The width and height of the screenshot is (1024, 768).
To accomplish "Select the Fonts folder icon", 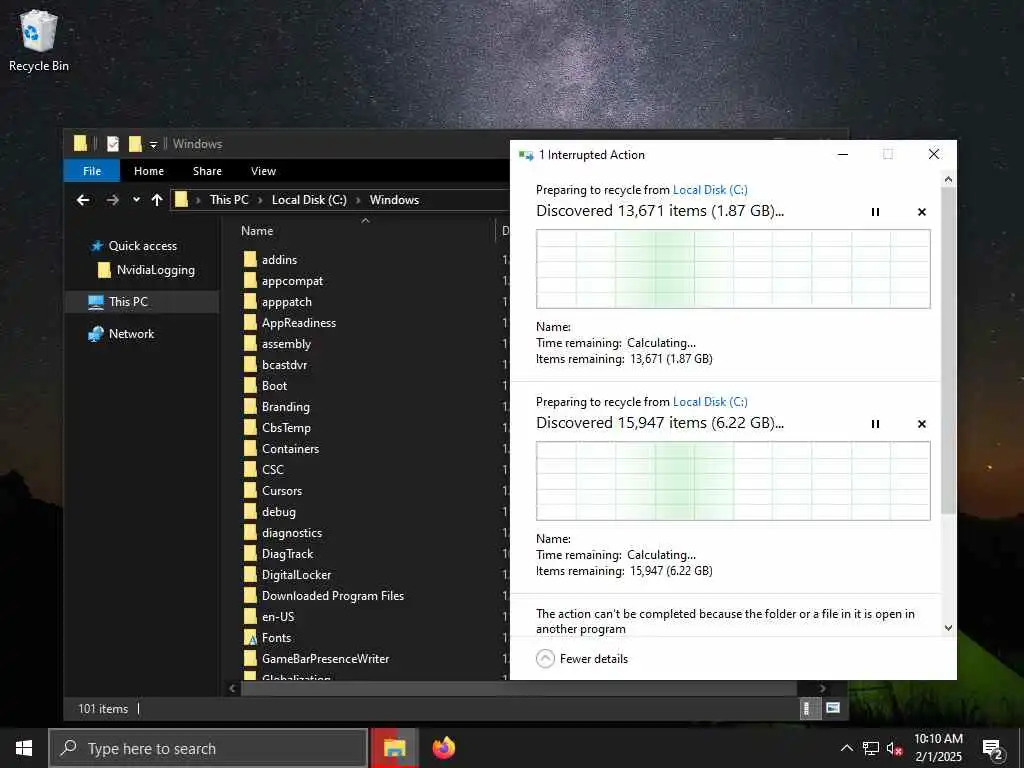I will [250, 637].
